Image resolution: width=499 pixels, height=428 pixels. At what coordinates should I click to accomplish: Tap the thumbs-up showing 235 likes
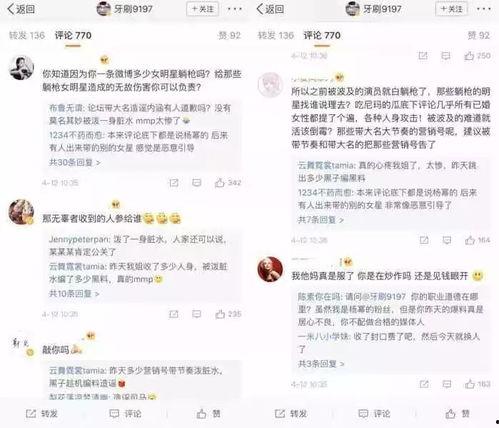tap(228, 314)
